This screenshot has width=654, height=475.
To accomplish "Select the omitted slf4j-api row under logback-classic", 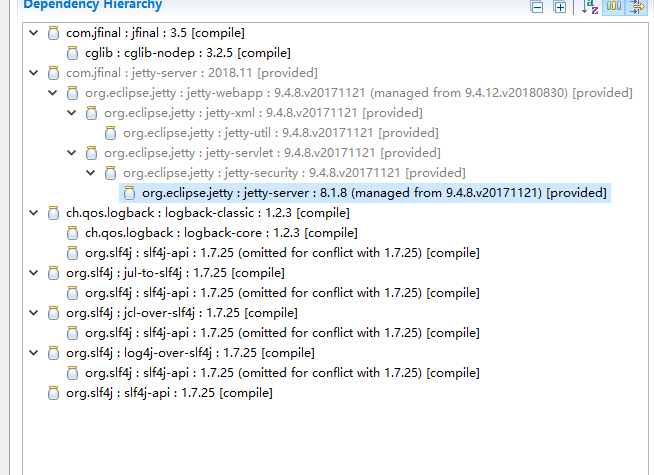I will tap(282, 253).
